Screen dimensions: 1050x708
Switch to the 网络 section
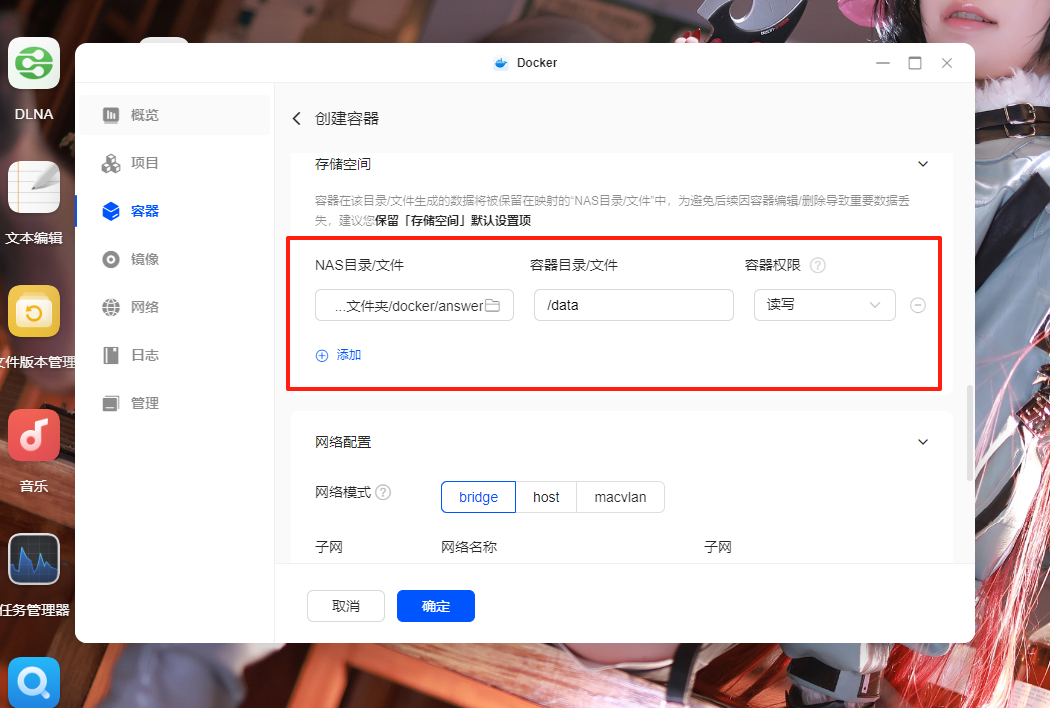click(x=175, y=307)
